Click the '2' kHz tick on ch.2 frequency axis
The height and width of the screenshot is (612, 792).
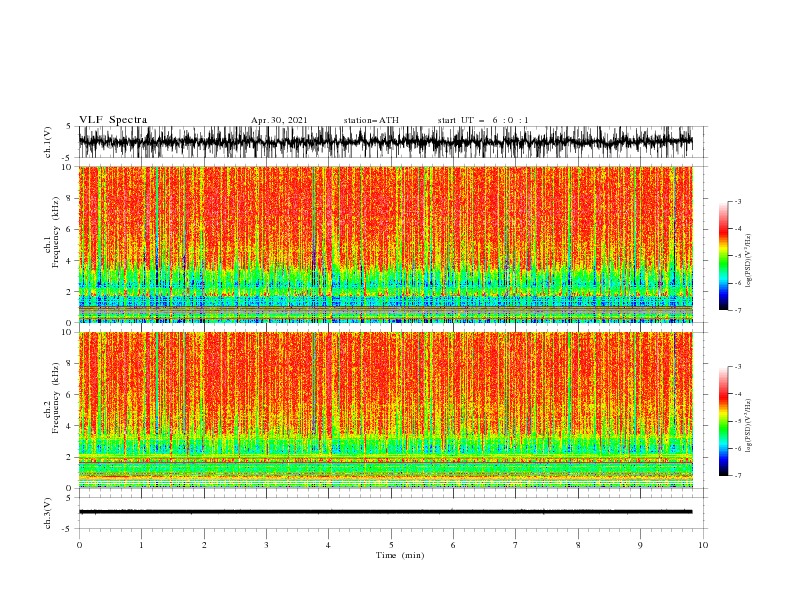point(70,457)
